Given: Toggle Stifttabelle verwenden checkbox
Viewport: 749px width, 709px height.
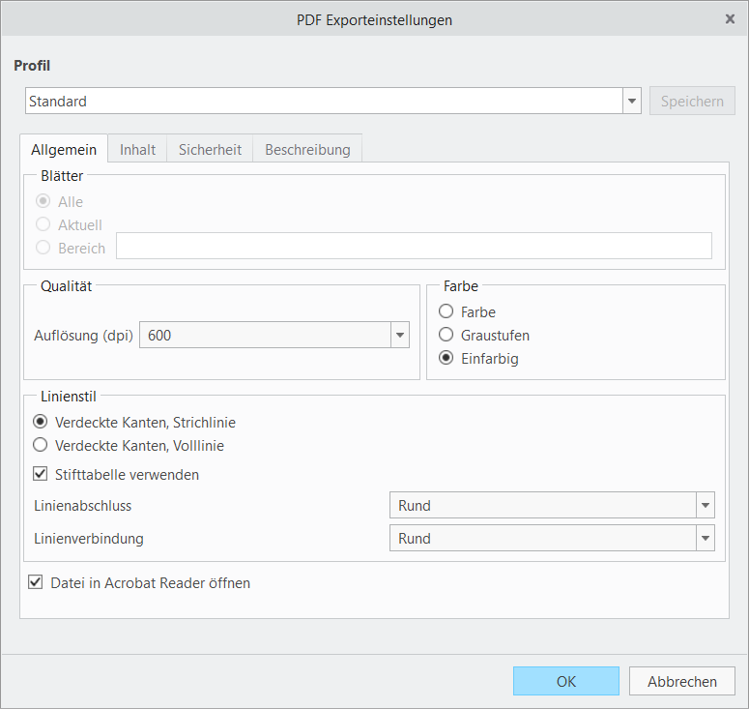Looking at the screenshot, I should point(41,474).
